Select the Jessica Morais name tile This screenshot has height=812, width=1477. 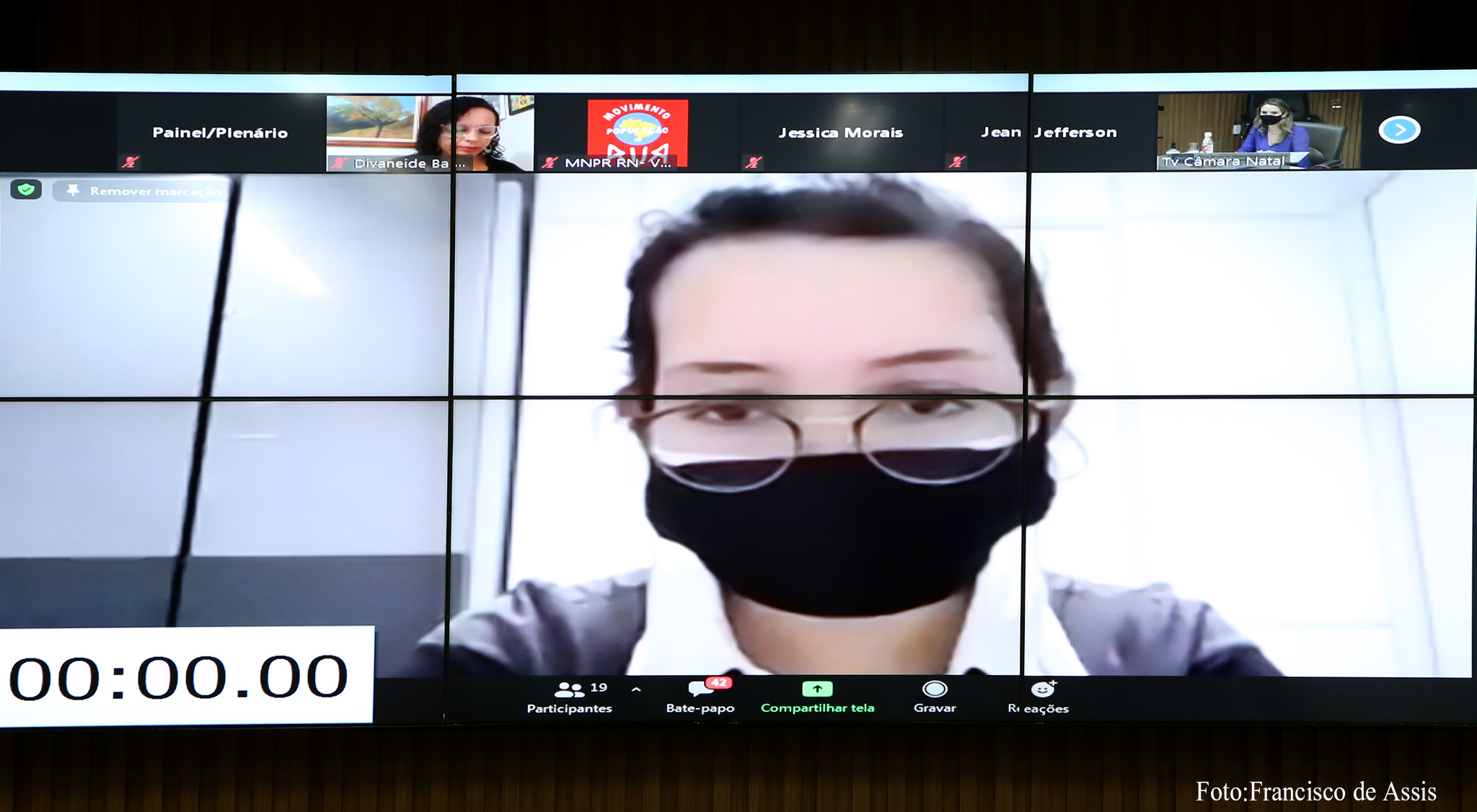(840, 133)
